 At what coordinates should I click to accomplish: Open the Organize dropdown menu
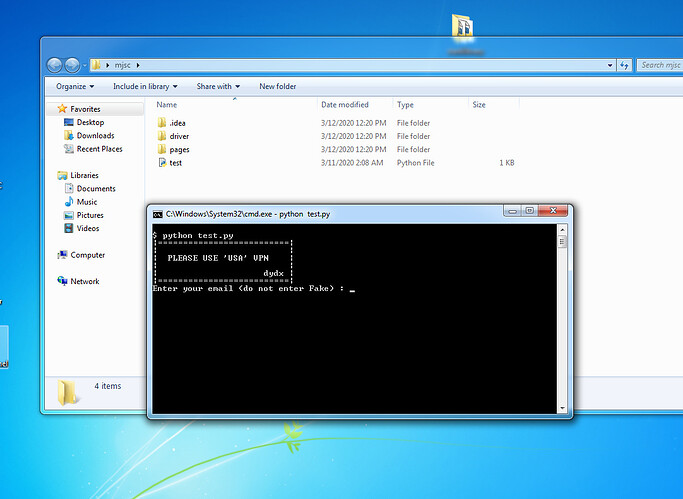(x=71, y=87)
